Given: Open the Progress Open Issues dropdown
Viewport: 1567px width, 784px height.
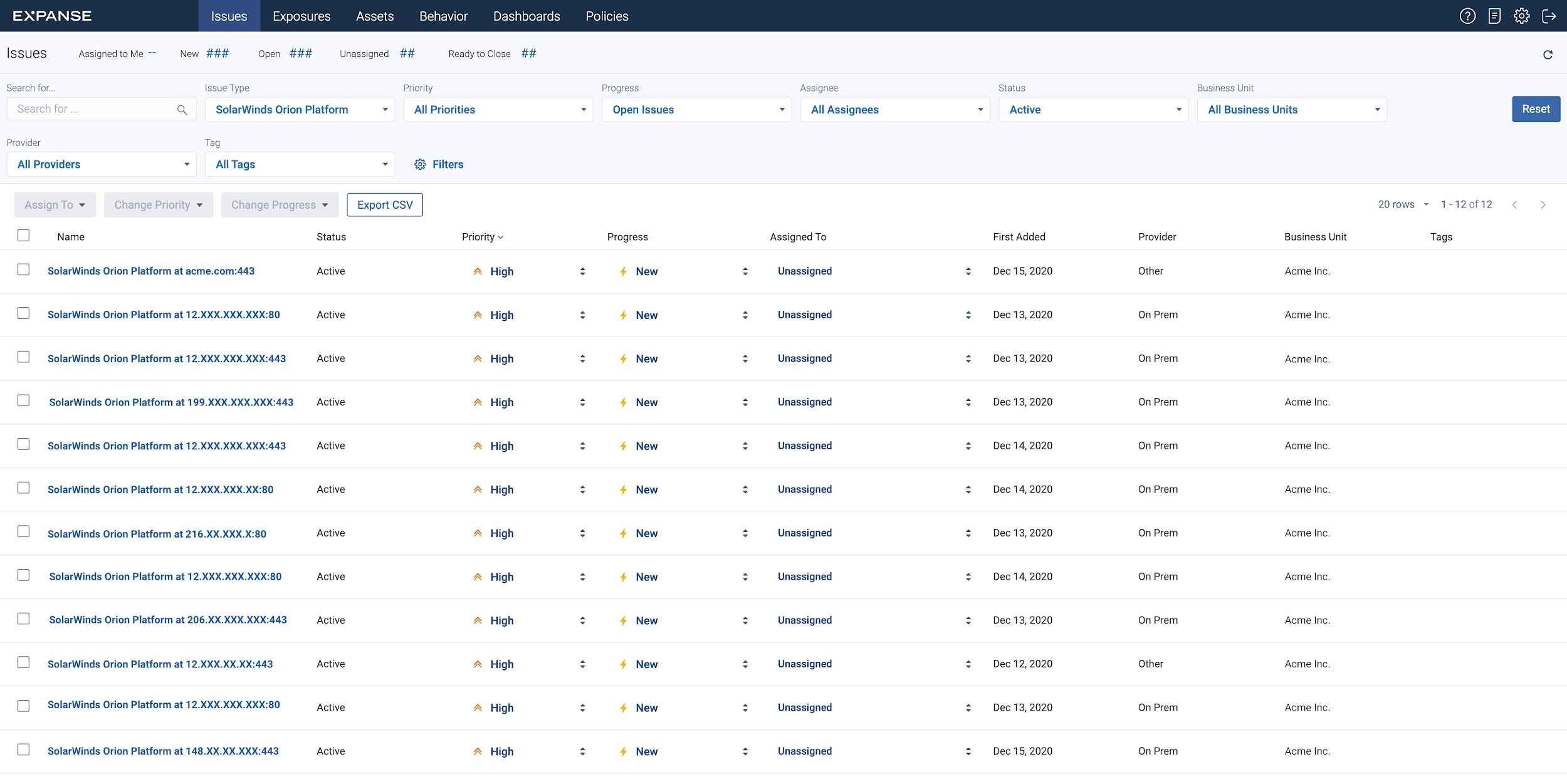Looking at the screenshot, I should coord(696,110).
